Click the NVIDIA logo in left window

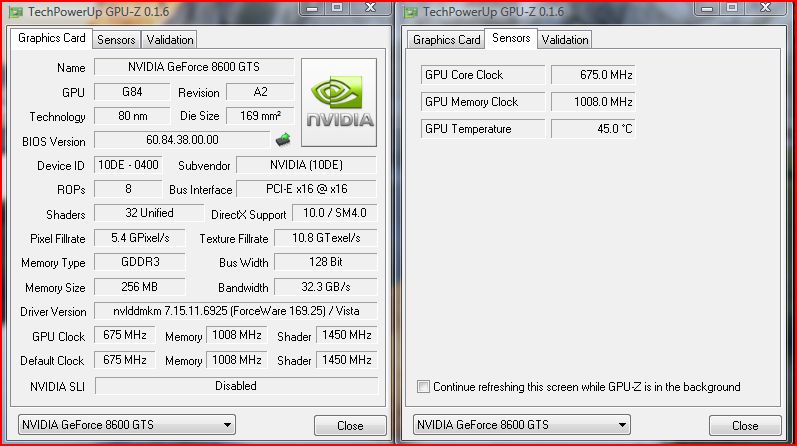tap(339, 102)
